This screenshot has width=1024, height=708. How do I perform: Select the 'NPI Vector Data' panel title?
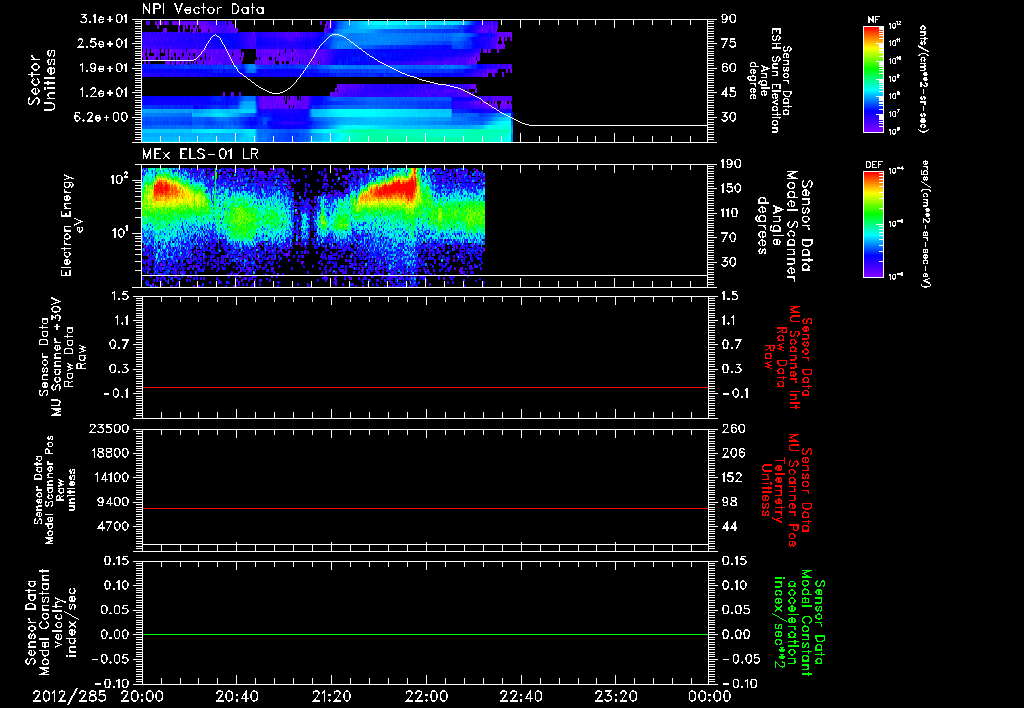tap(203, 9)
